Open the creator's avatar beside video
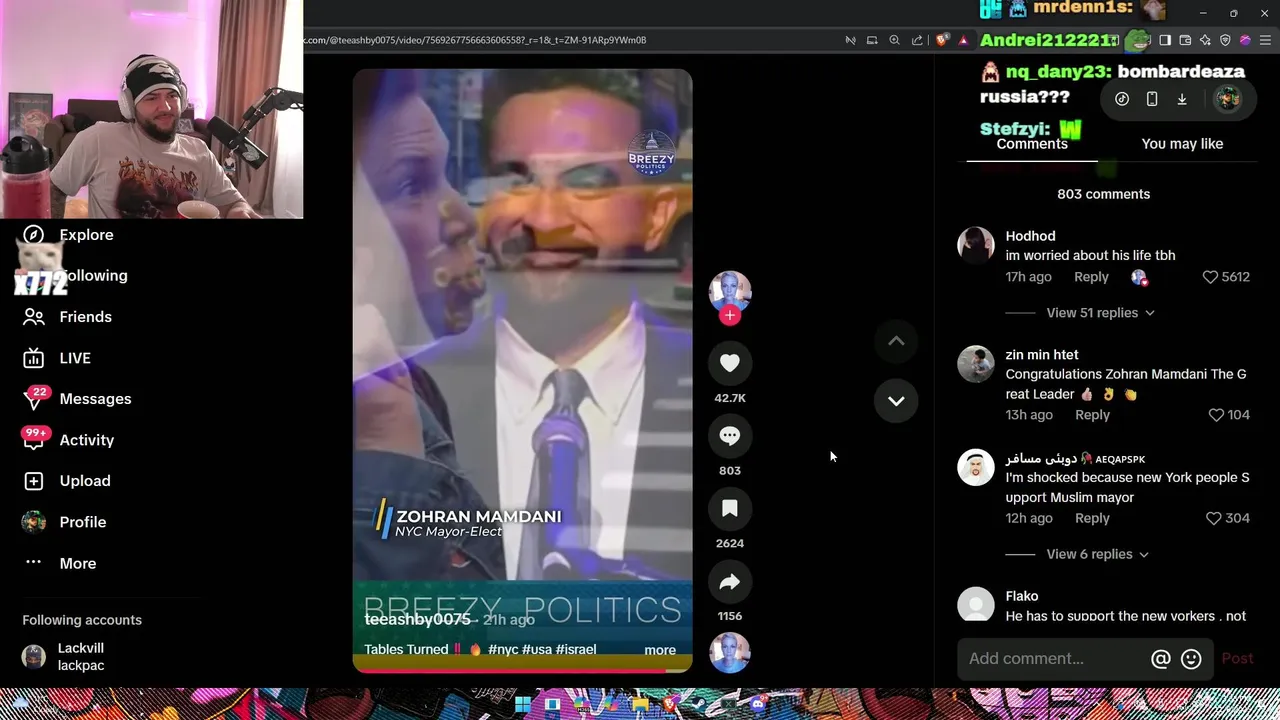1280x720 pixels. pos(730,291)
